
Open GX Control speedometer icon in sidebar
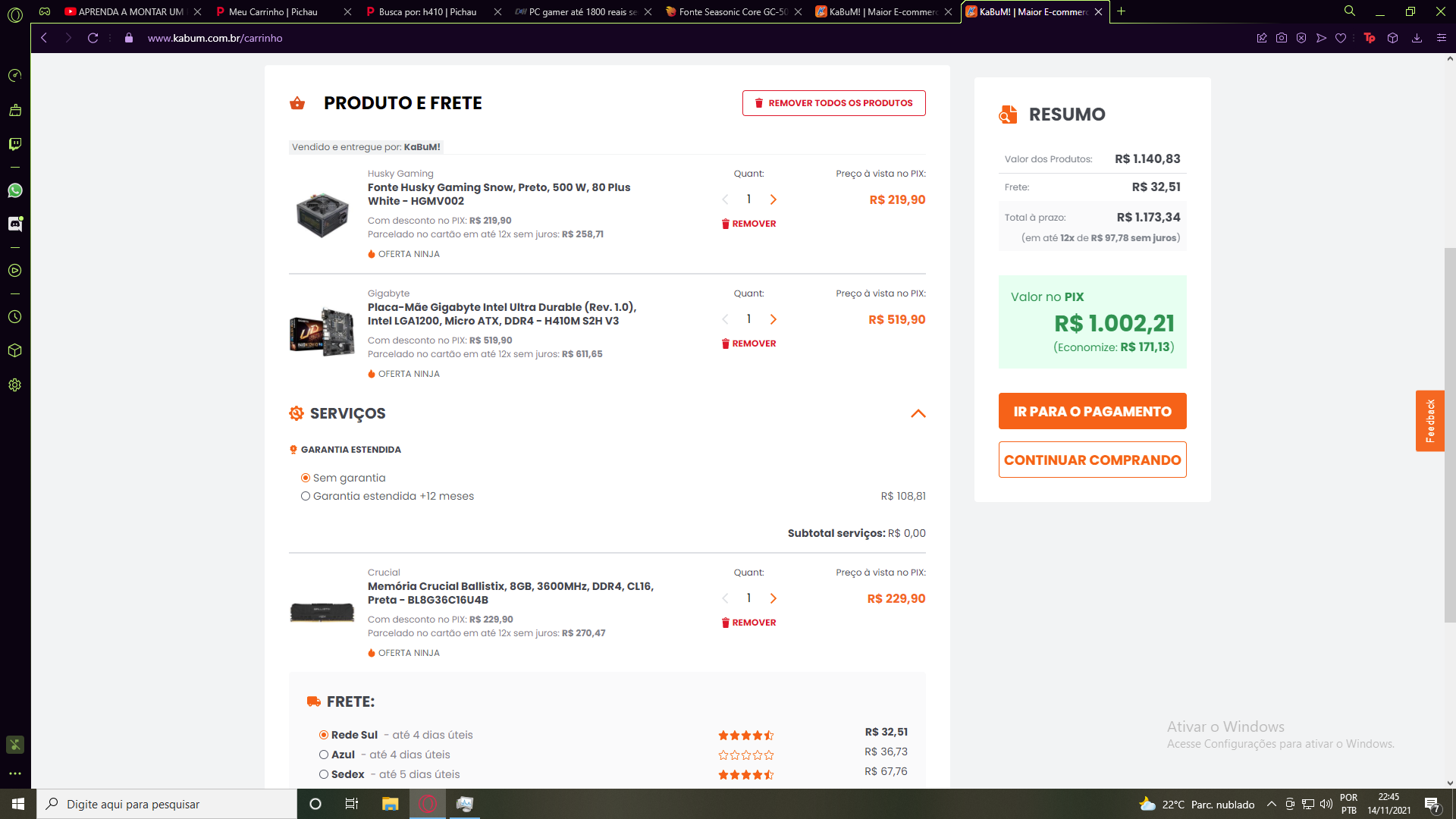click(15, 76)
